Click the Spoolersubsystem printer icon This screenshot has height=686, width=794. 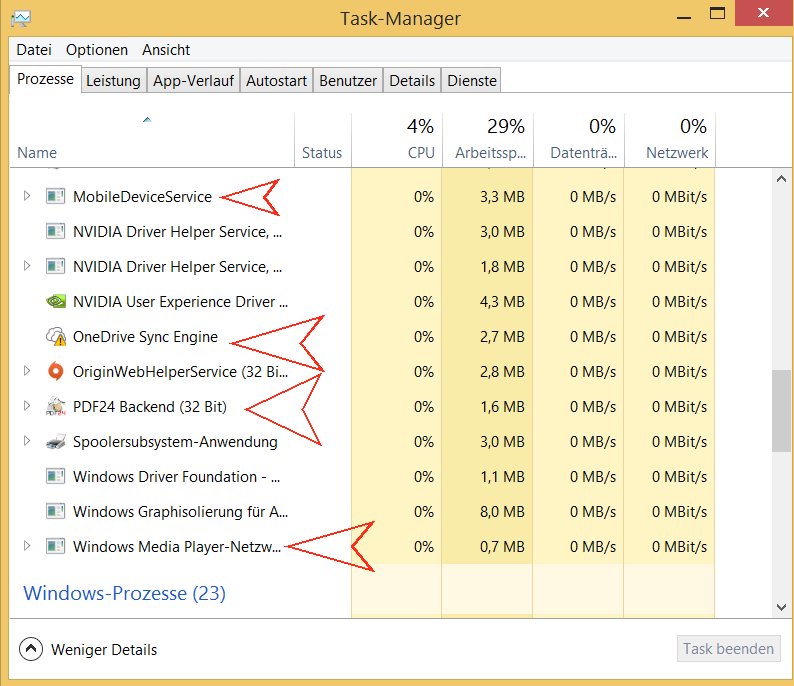[55, 442]
